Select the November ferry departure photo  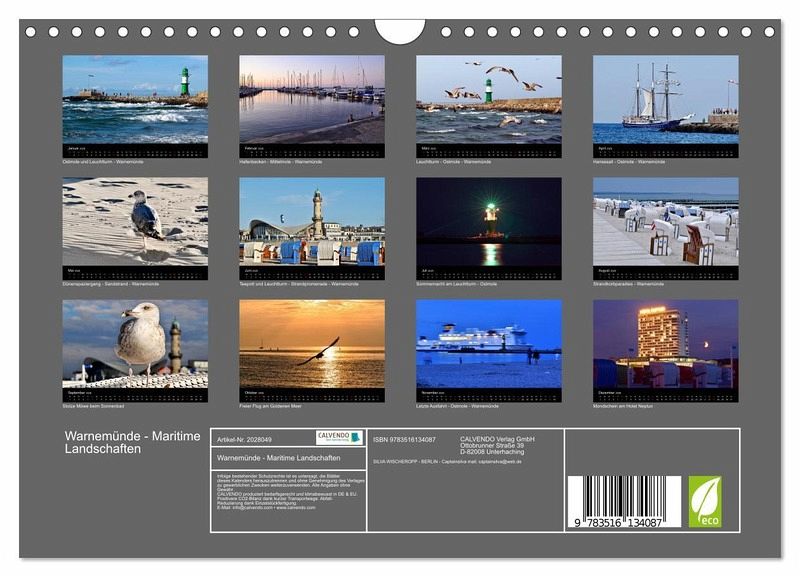(x=488, y=344)
